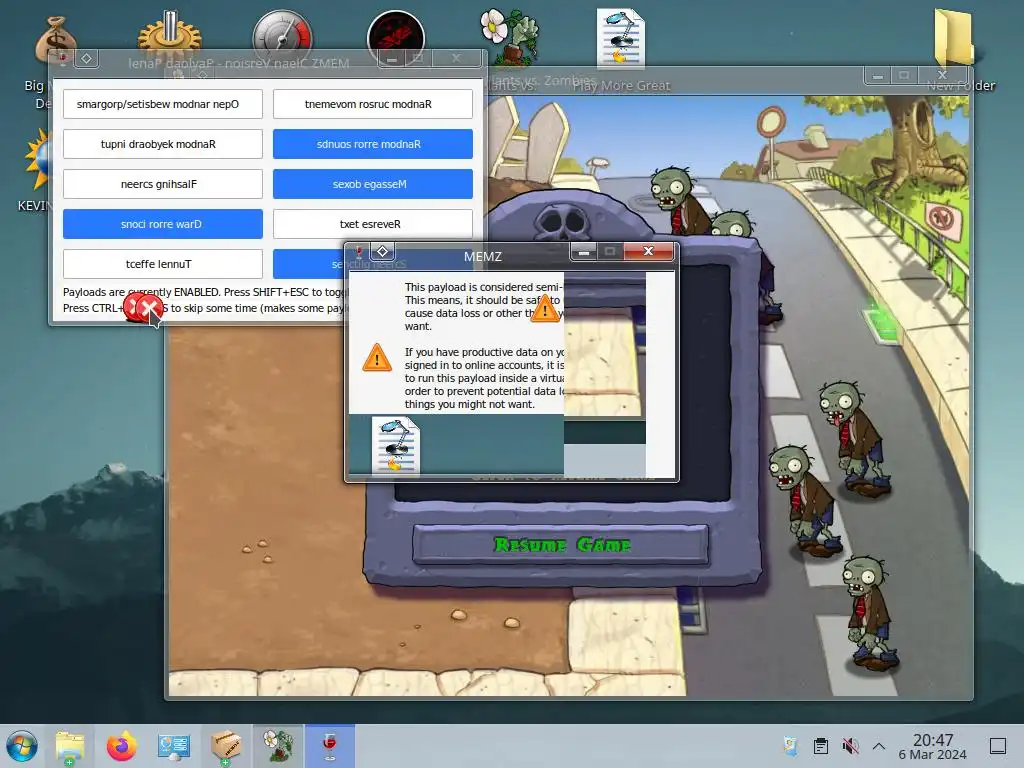The image size is (1024, 768).
Task: Close the MEMZ warning dialog
Action: click(x=648, y=251)
